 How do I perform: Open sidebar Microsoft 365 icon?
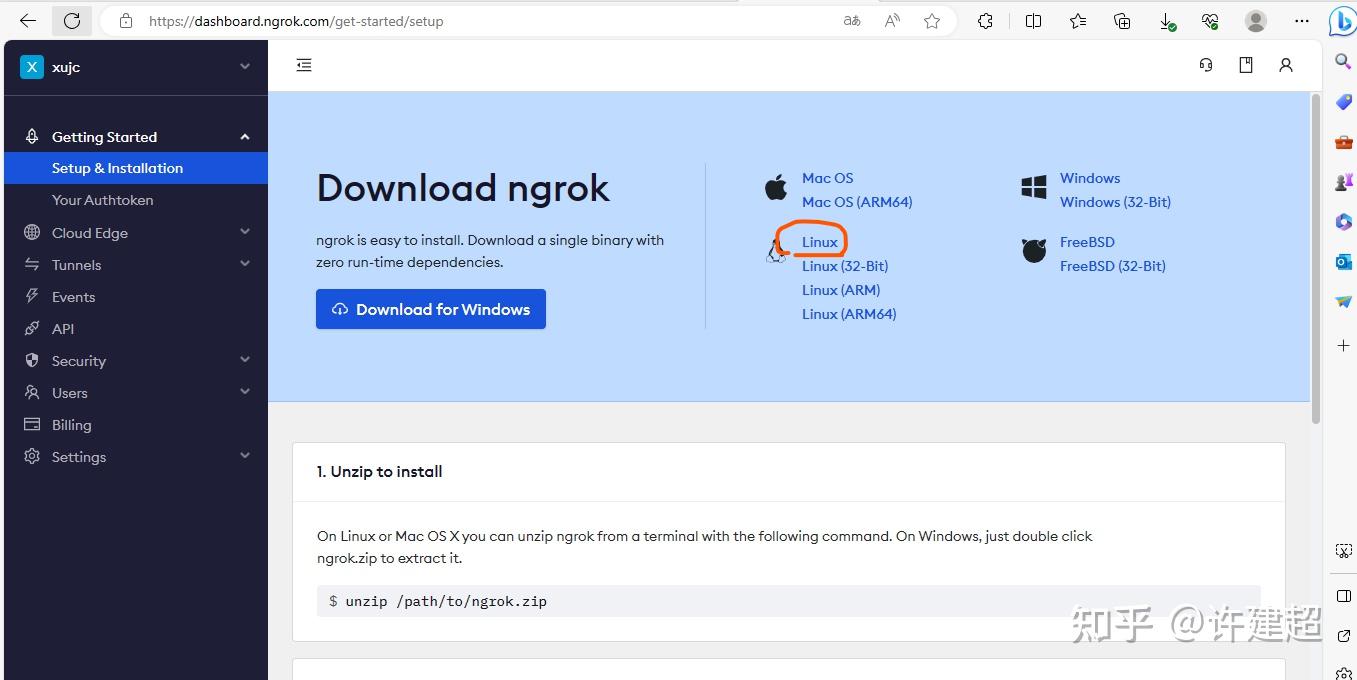(x=1343, y=222)
